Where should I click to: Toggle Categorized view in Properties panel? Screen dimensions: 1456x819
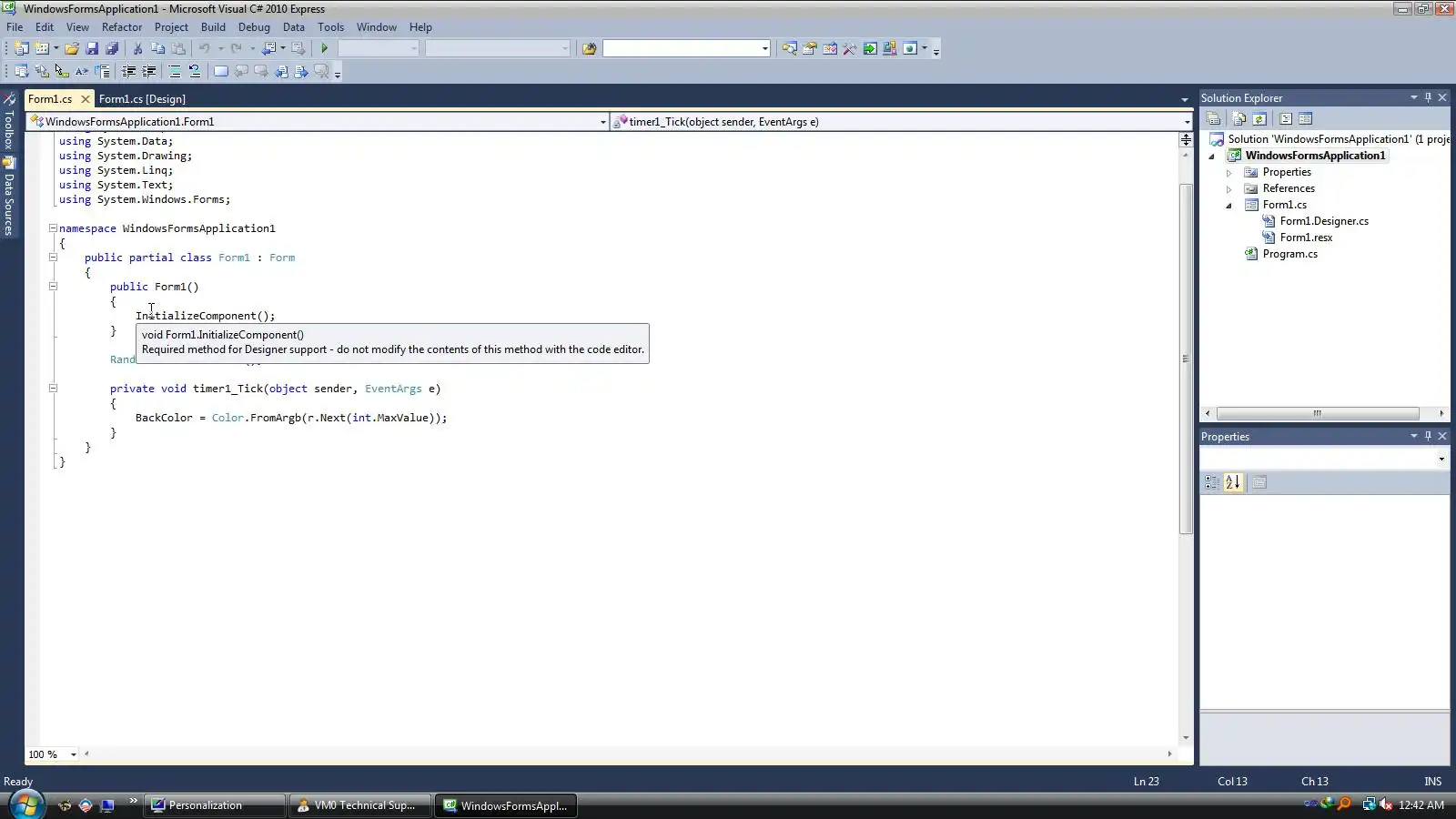pyautogui.click(x=1212, y=482)
